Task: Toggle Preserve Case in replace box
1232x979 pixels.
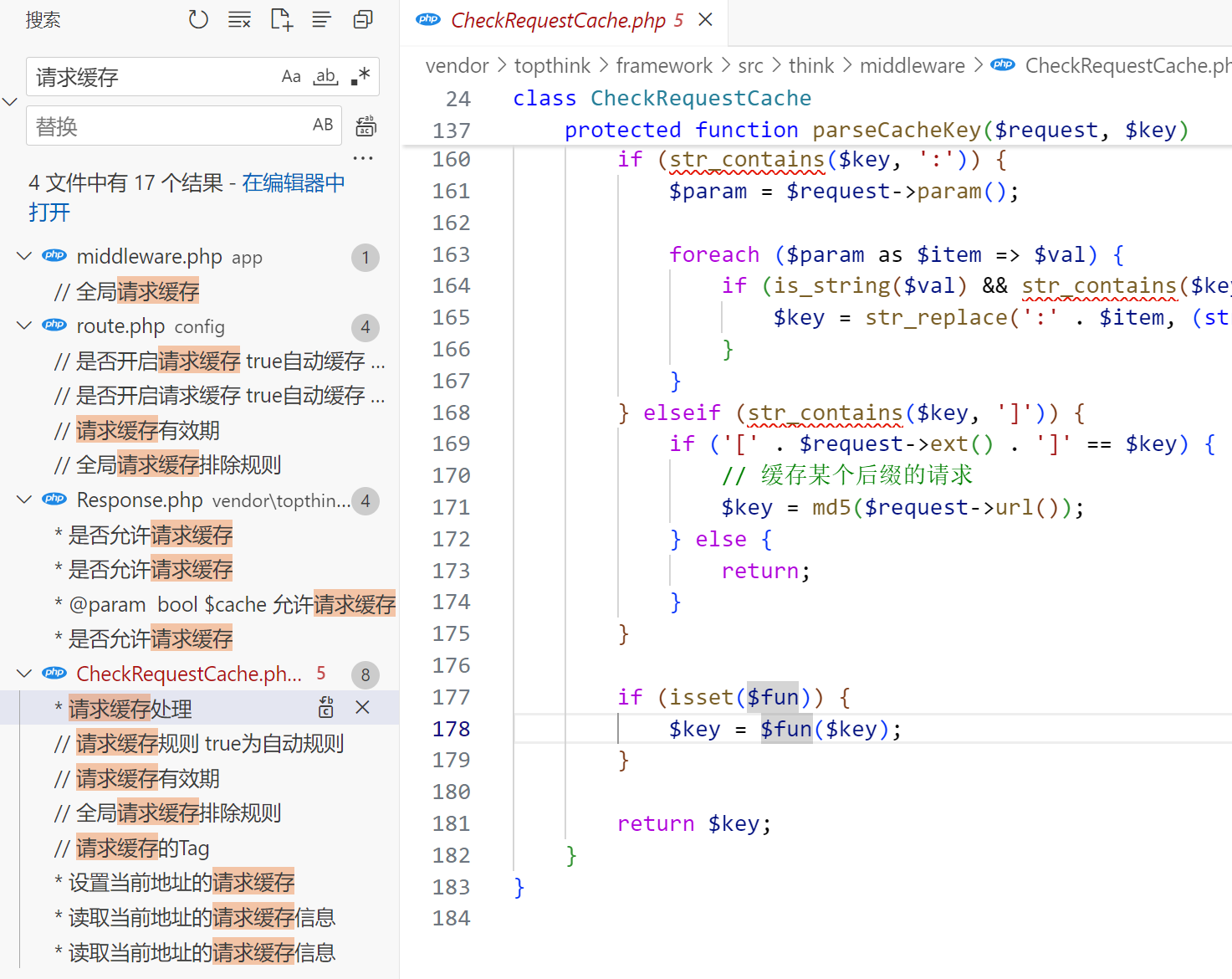Action: coord(323,126)
